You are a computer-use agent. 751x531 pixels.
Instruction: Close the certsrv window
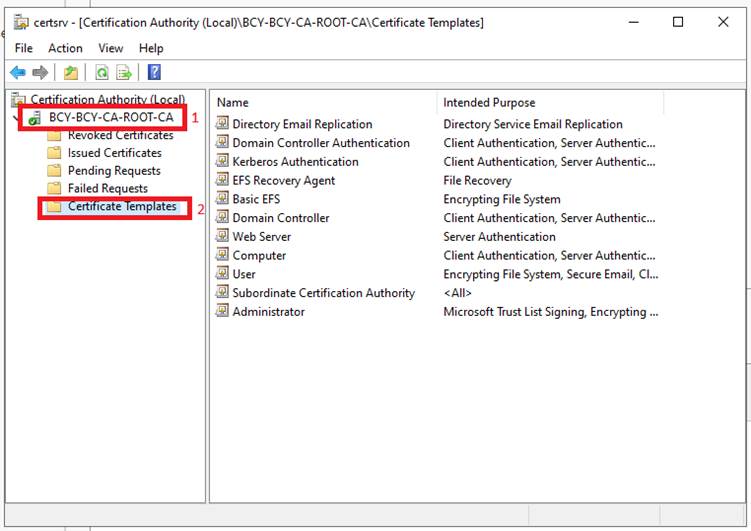723,22
